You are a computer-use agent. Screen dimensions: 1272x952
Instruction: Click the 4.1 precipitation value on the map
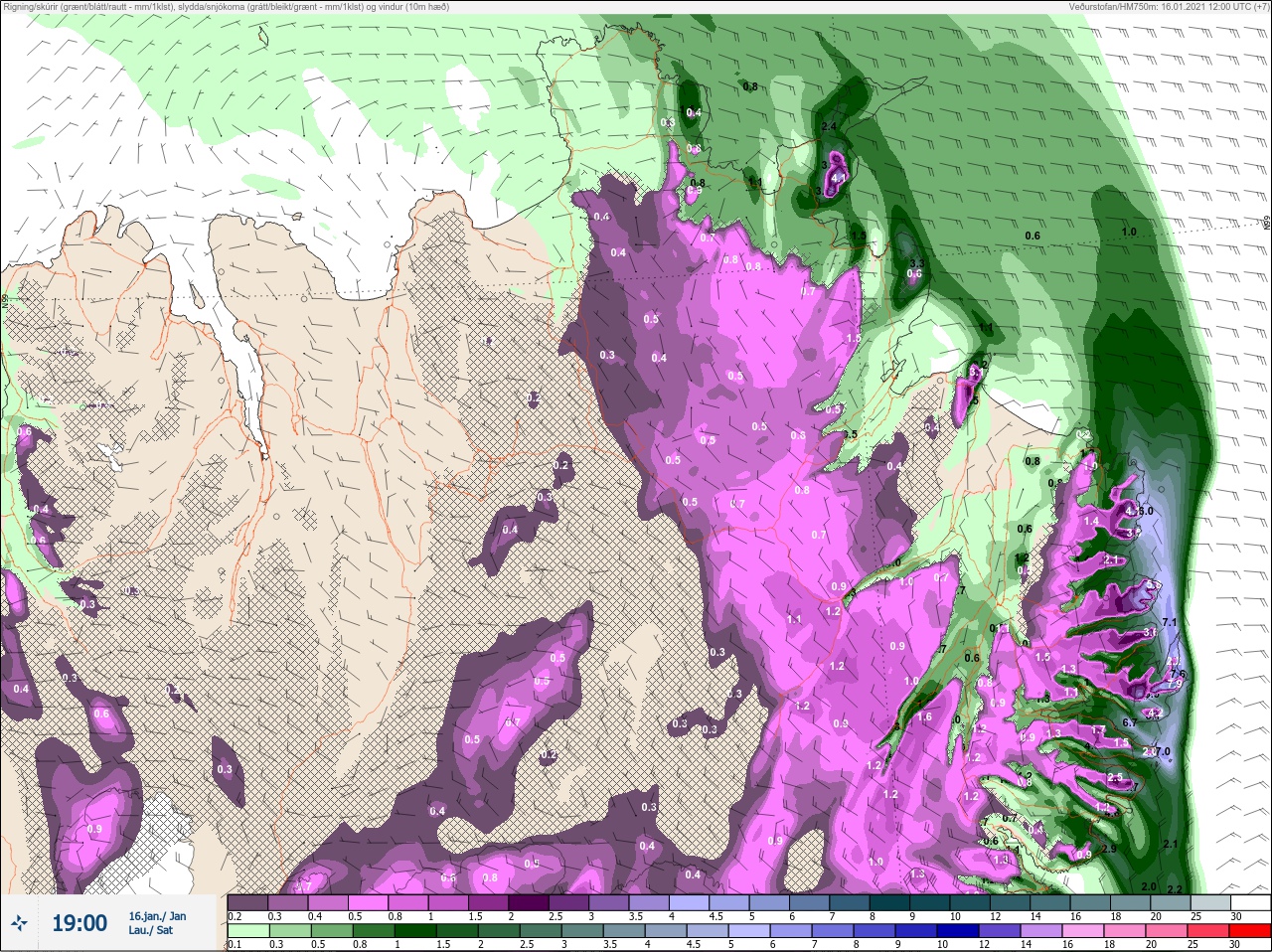[839, 179]
